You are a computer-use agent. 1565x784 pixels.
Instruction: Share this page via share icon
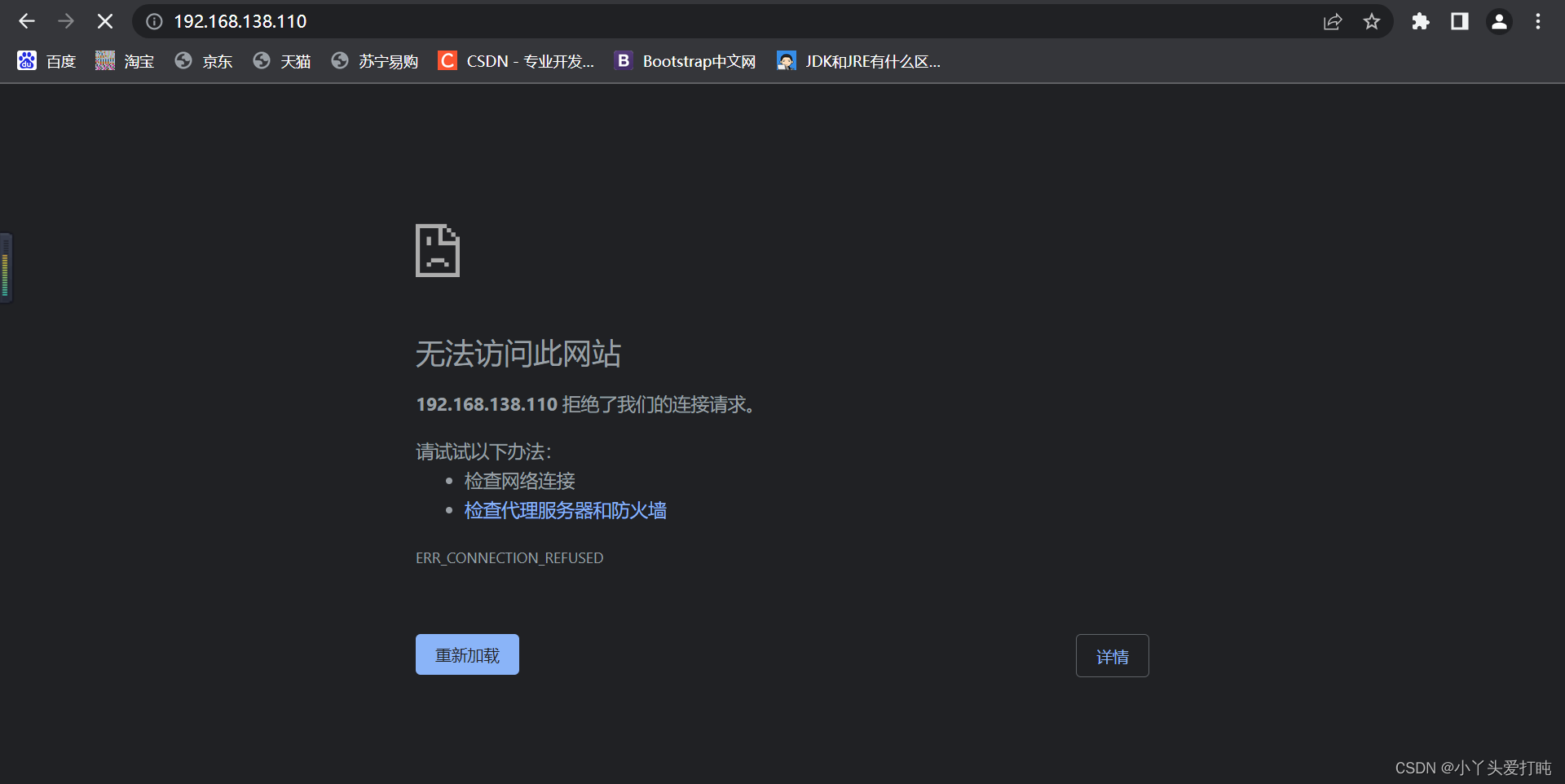[1333, 22]
